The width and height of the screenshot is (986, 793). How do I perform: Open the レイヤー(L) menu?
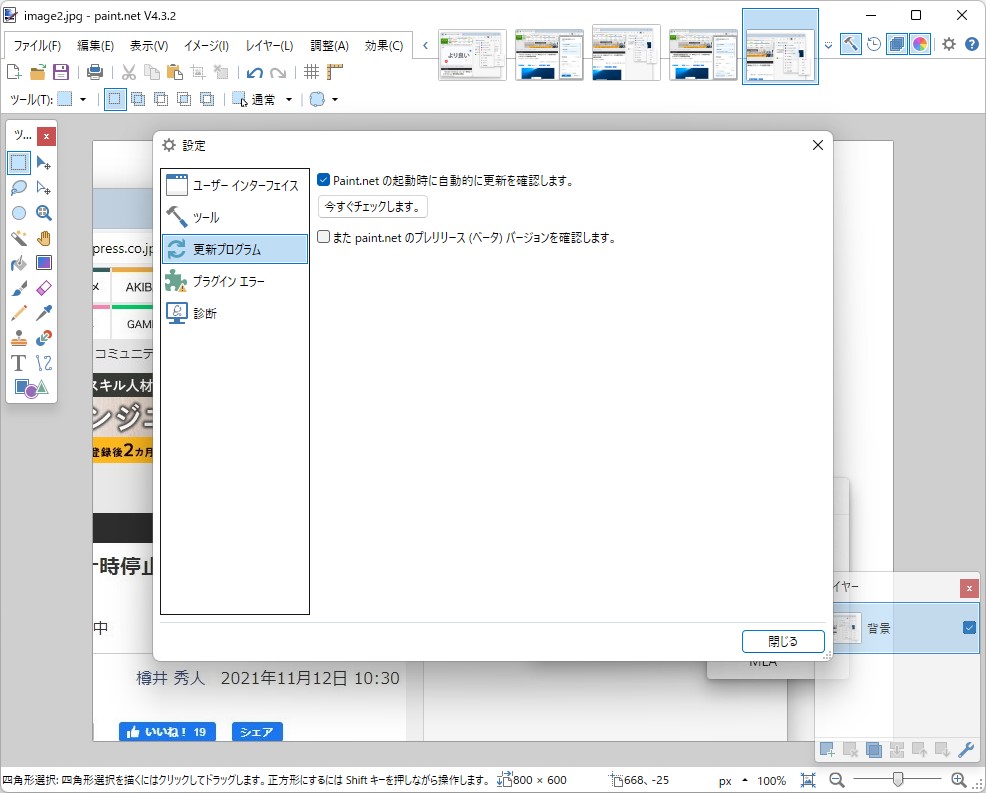point(268,44)
